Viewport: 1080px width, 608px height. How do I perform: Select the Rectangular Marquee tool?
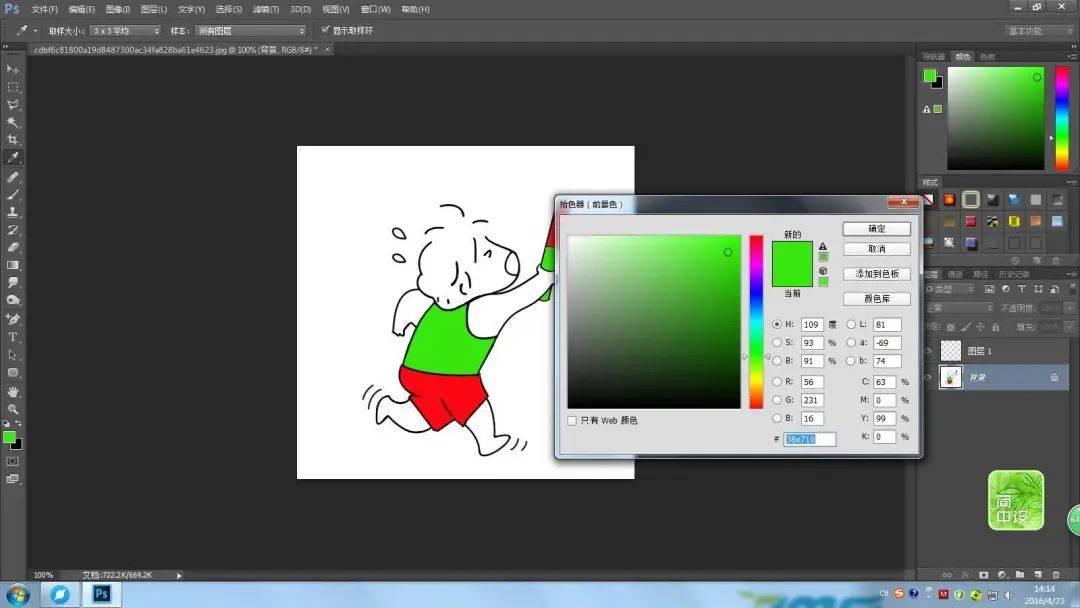pos(12,87)
